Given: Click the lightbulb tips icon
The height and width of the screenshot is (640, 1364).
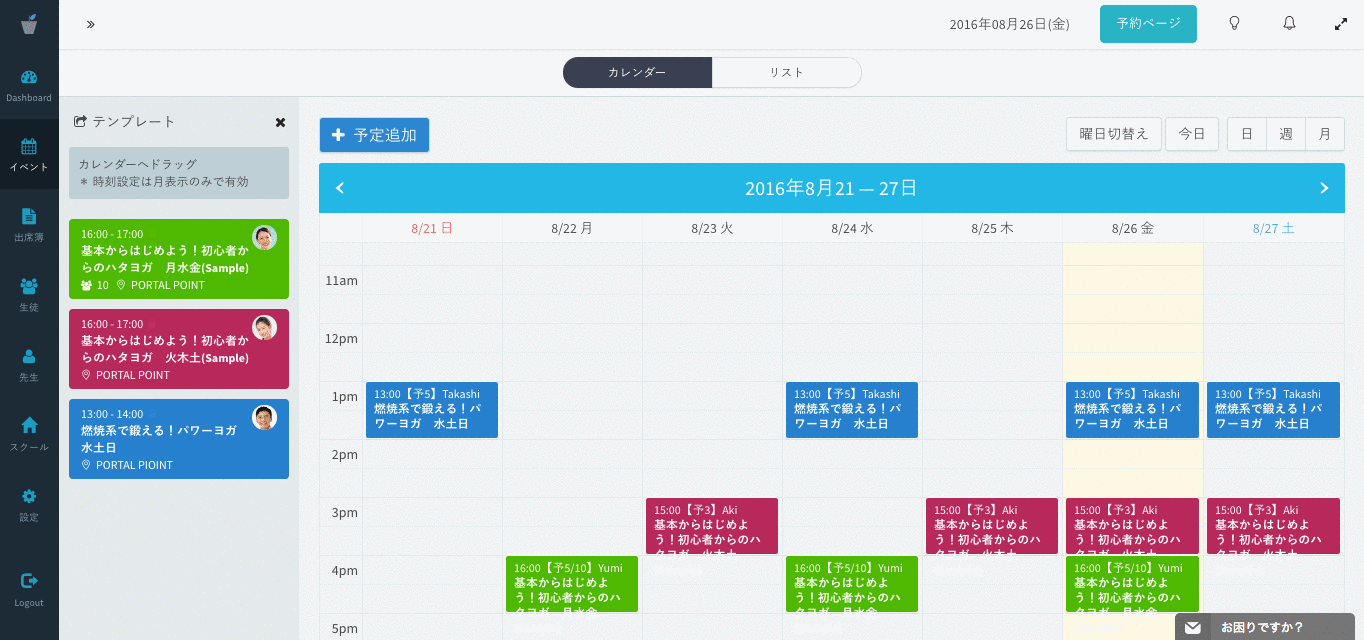Looking at the screenshot, I should [1234, 24].
